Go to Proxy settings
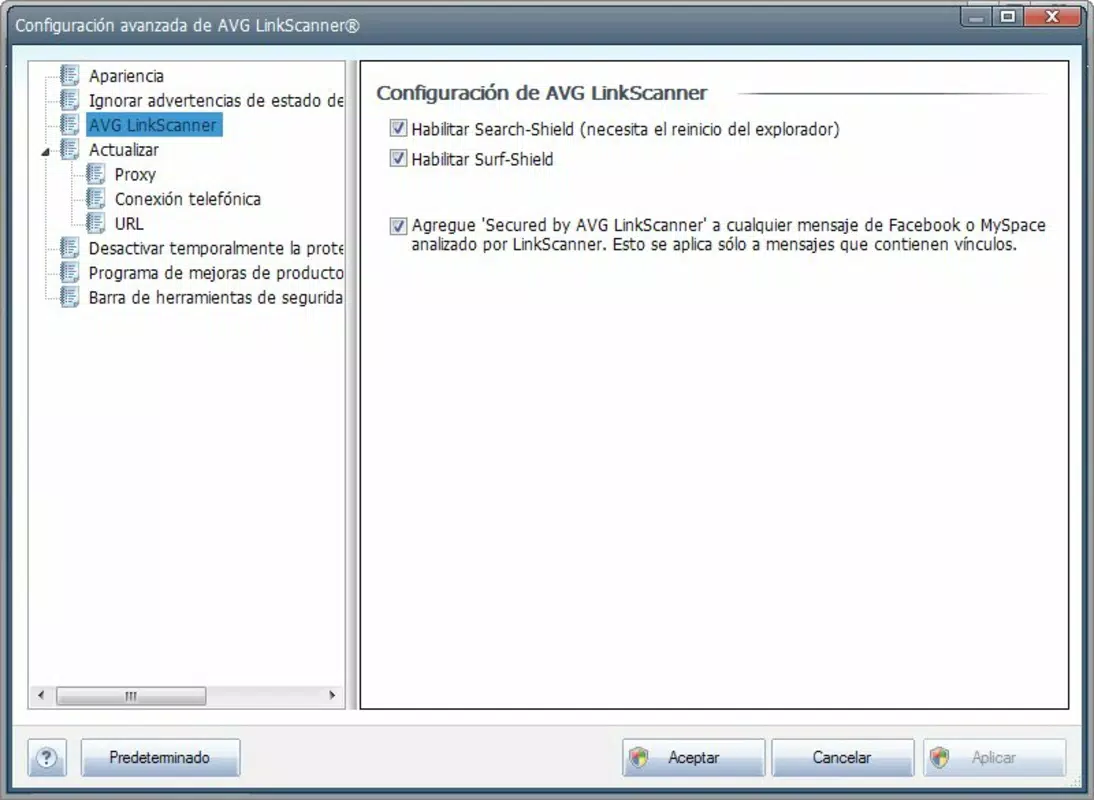Image resolution: width=1094 pixels, height=800 pixels. pyautogui.click(x=135, y=174)
